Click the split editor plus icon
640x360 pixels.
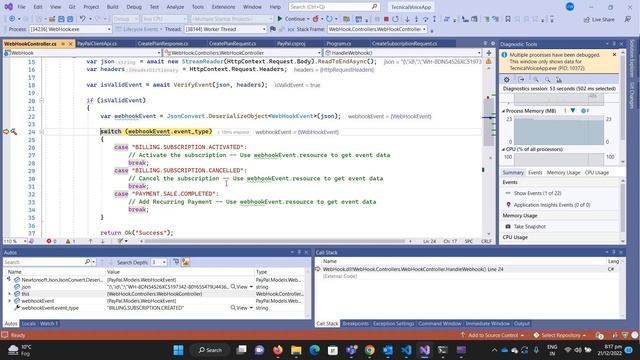coord(489,53)
